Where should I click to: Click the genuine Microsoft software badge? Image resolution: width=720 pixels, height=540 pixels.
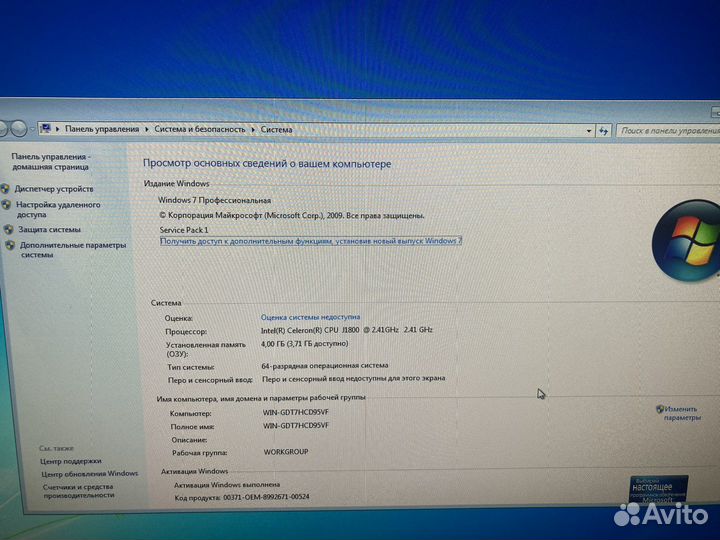pyautogui.click(x=659, y=489)
